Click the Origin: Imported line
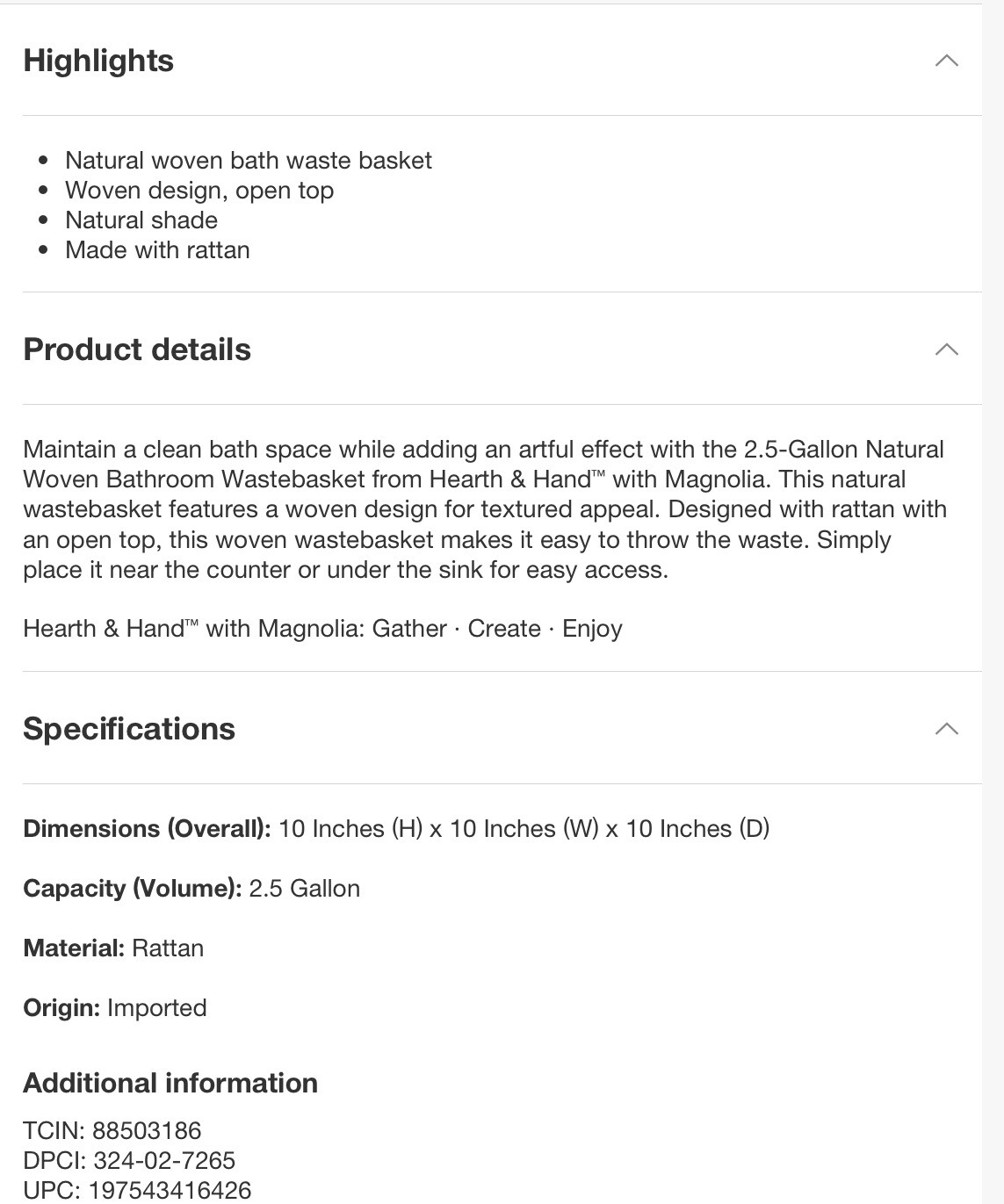This screenshot has width=1004, height=1204. [115, 1008]
